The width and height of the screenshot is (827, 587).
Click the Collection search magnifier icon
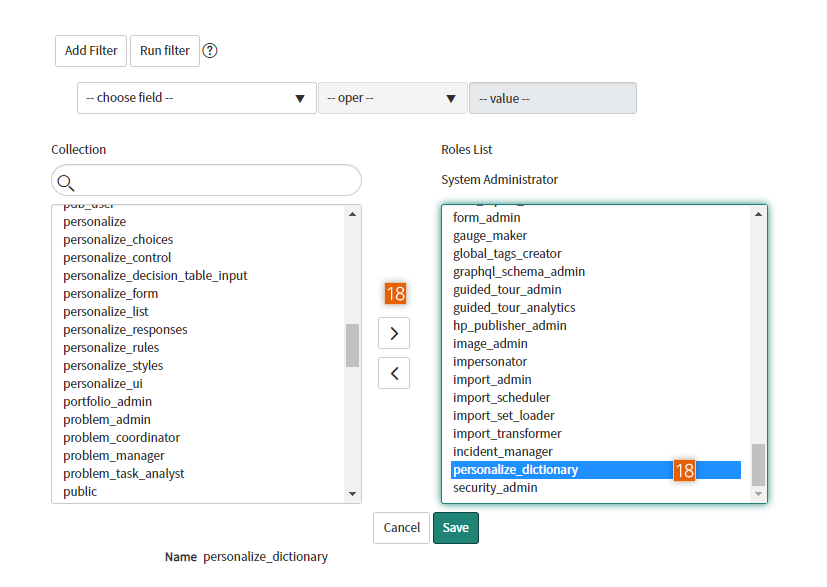(65, 182)
